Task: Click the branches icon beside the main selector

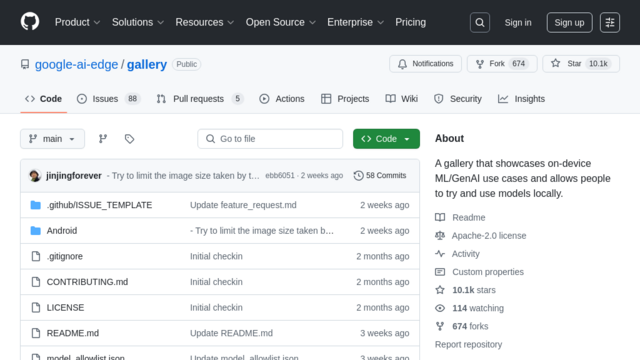Action: [103, 139]
